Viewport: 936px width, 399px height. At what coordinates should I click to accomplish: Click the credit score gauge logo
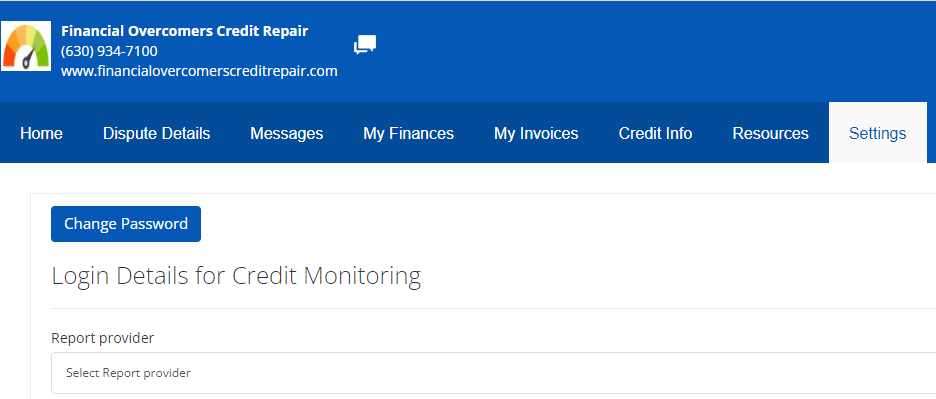tap(26, 46)
